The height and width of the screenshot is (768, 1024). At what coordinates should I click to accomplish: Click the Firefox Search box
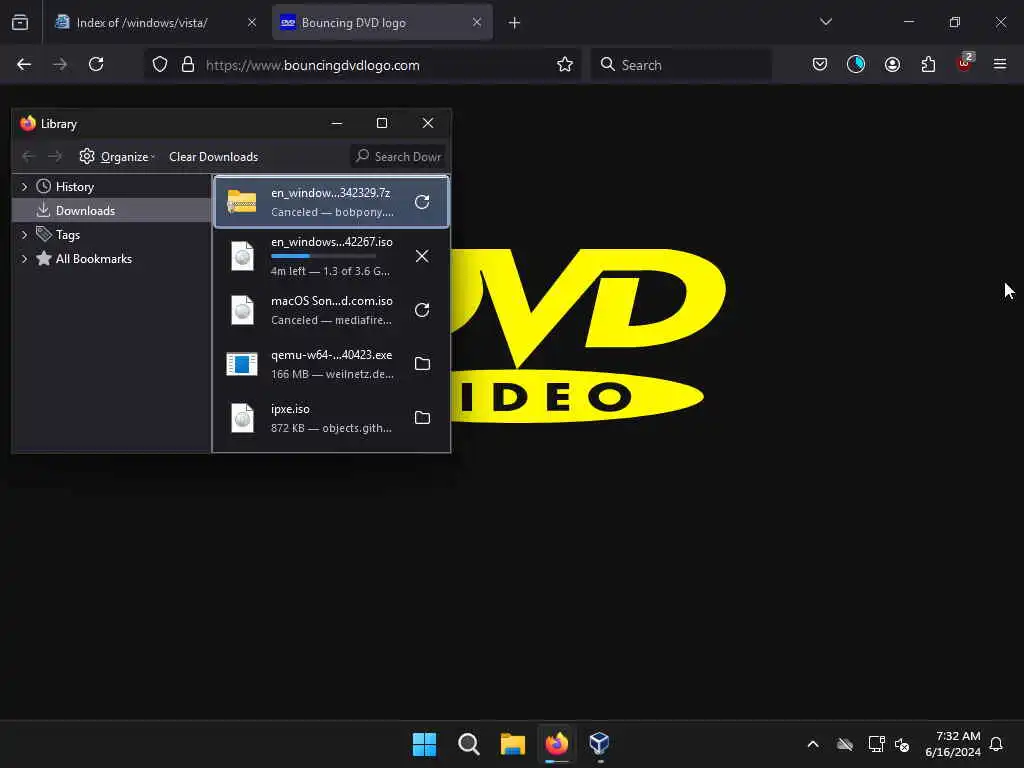tap(681, 65)
